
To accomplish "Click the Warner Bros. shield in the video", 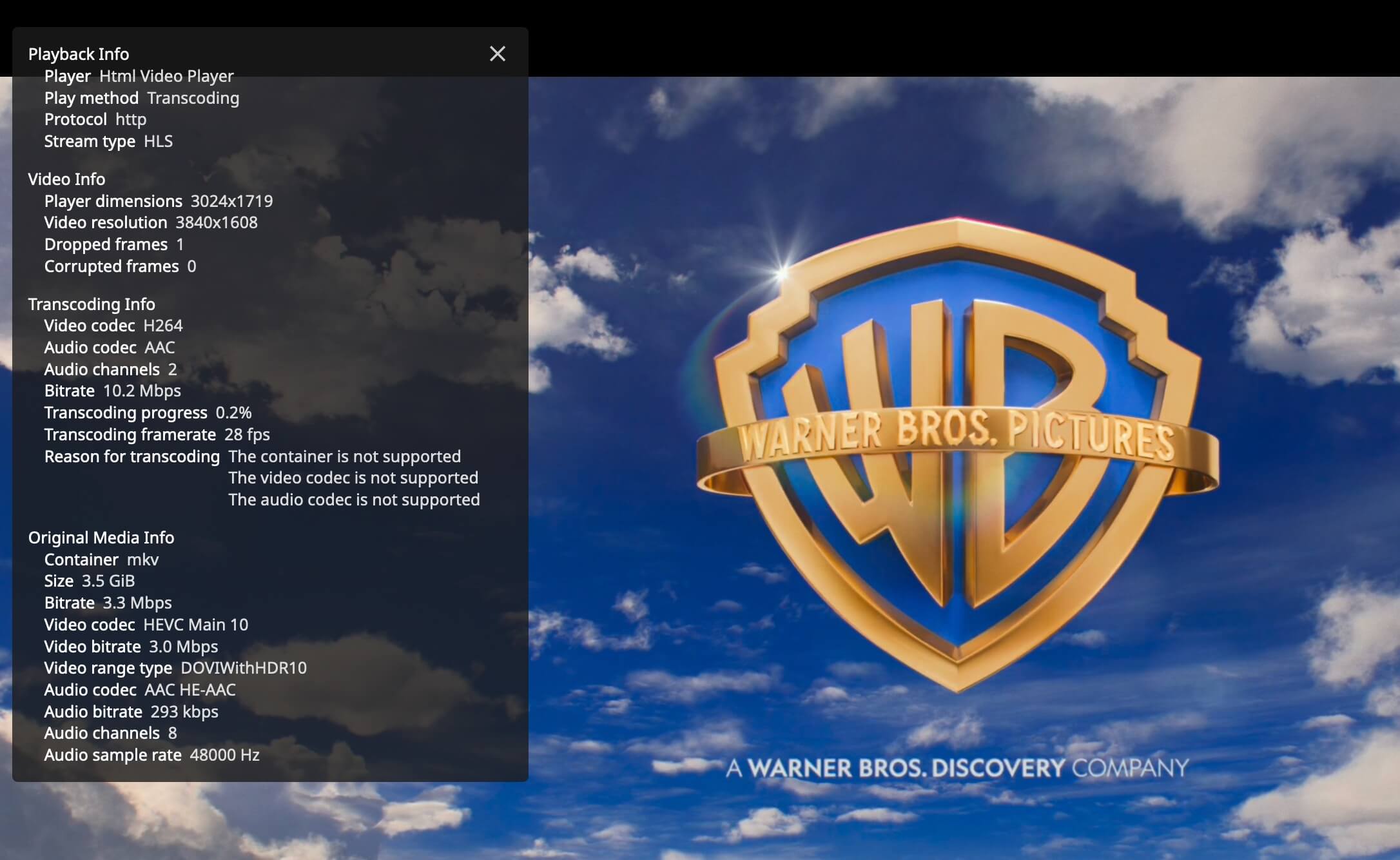I will (958, 455).
